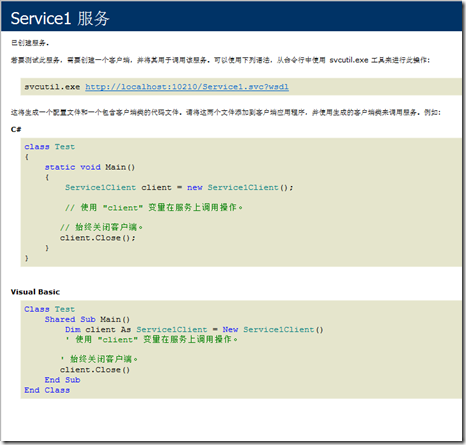Open the localhost Service1.svc?wsdl link
The image size is (466, 445).
pyautogui.click(x=187, y=87)
